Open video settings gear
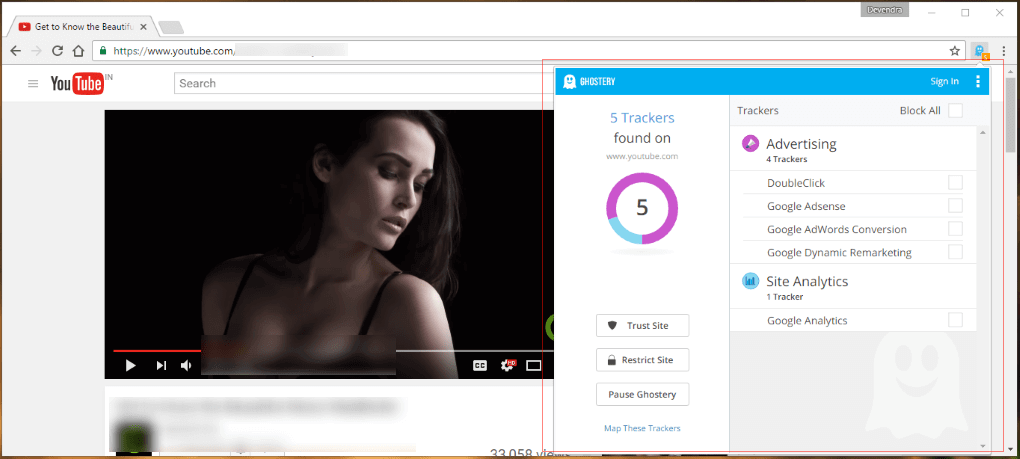The image size is (1020, 459). [x=507, y=365]
